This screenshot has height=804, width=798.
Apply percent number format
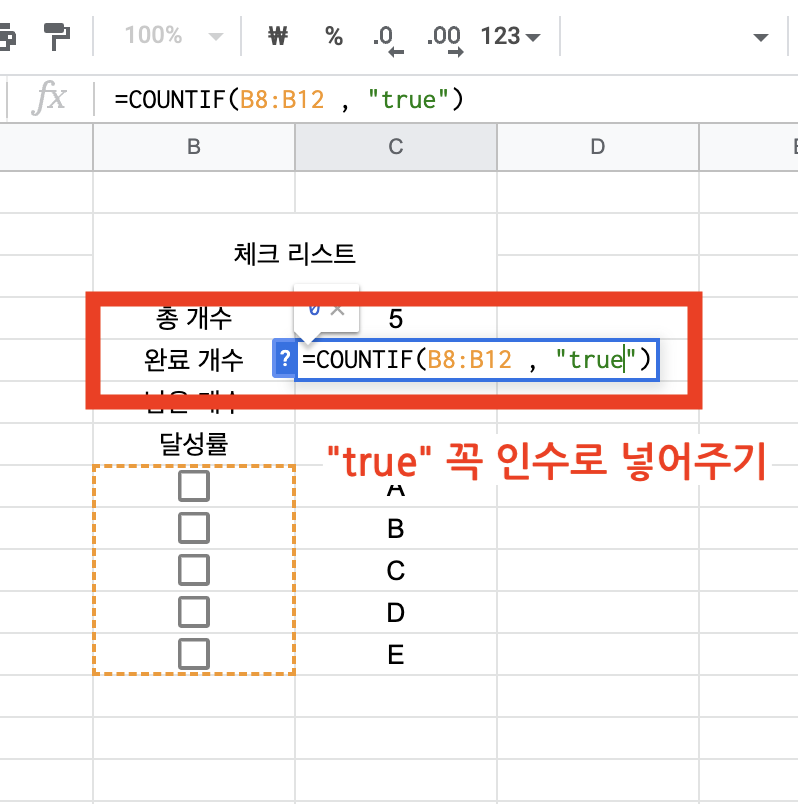pos(334,36)
